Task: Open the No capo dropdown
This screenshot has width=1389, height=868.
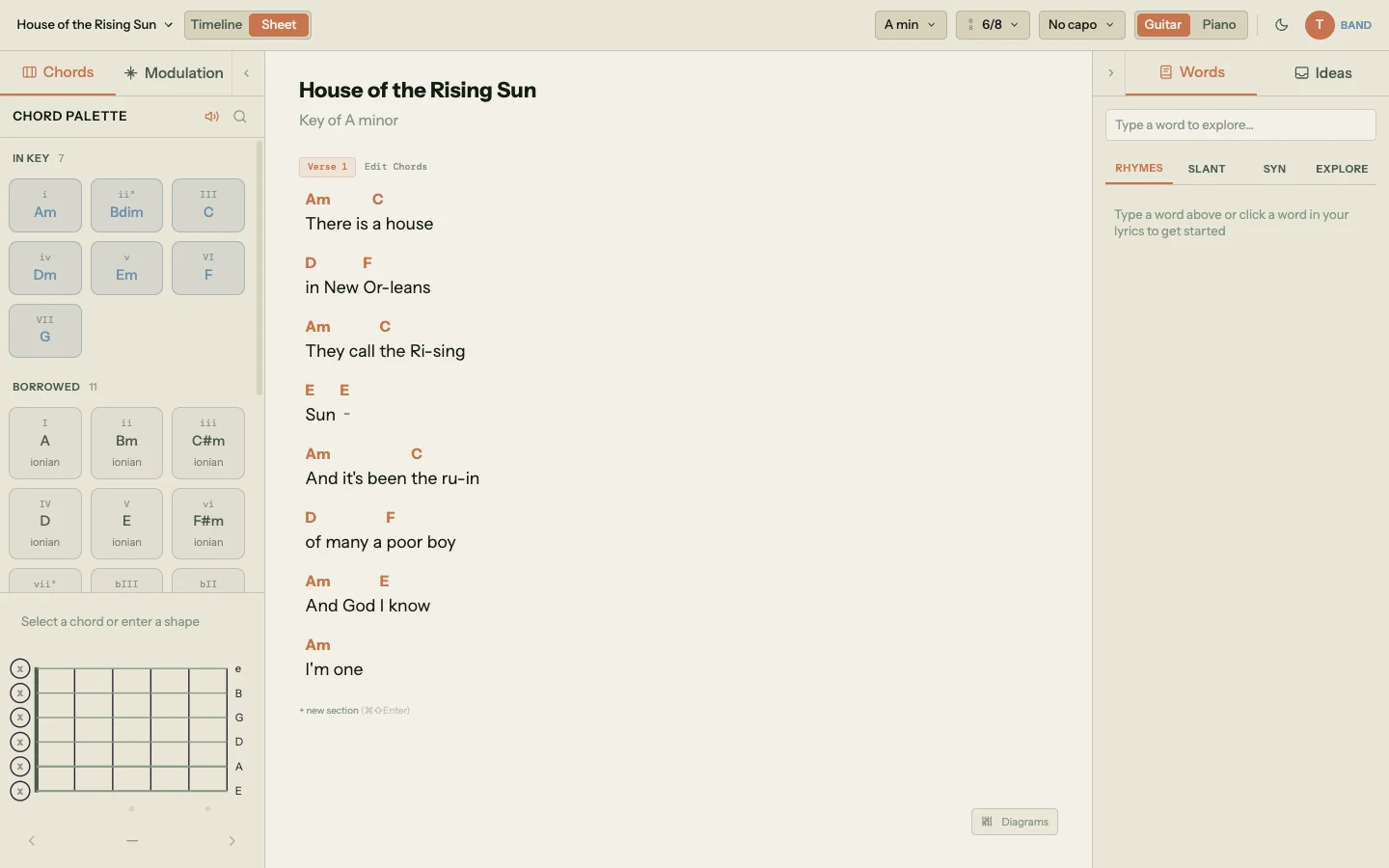Action: coord(1079,25)
